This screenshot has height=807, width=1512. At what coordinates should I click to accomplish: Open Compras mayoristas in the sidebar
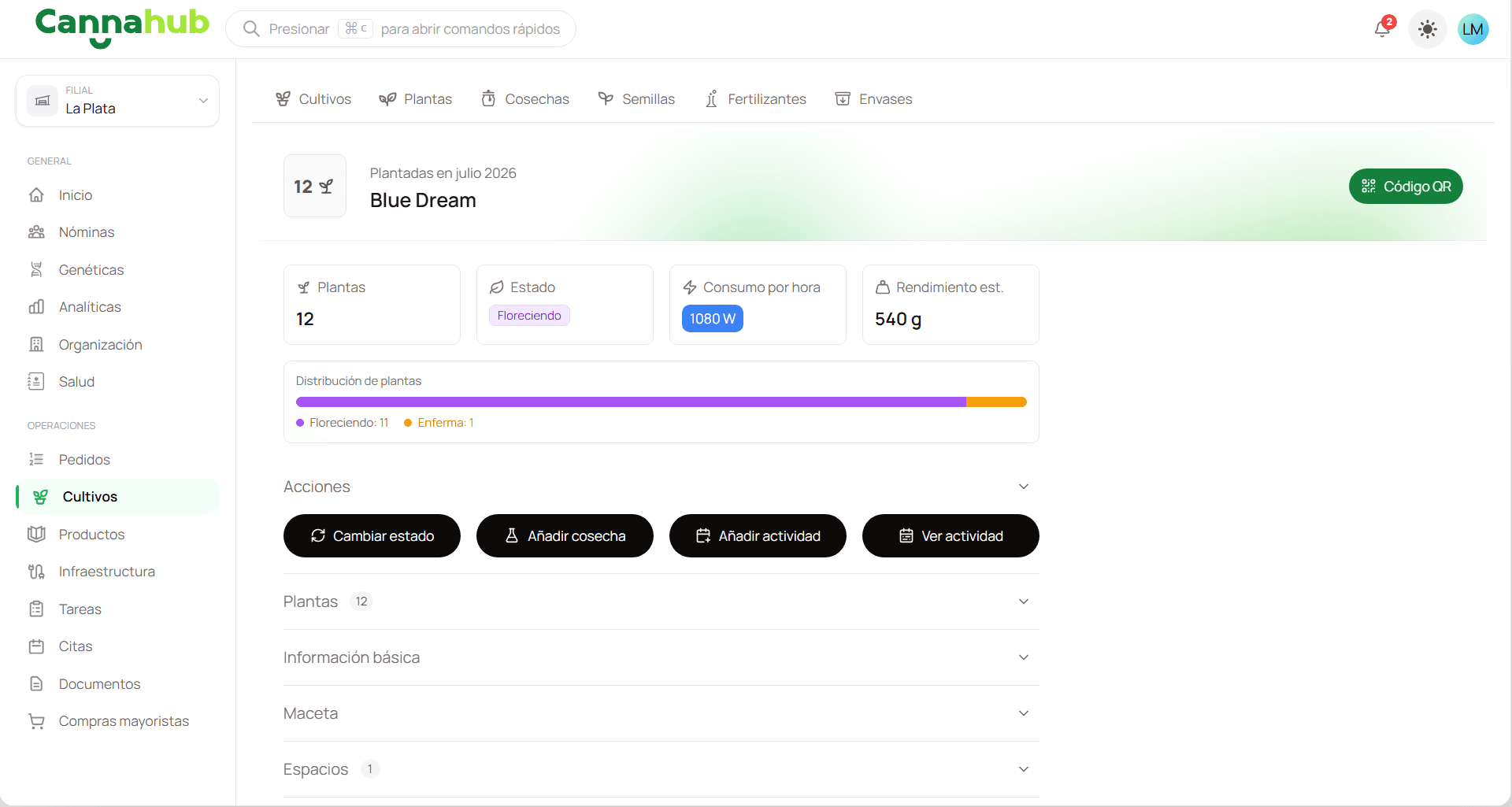coord(118,721)
